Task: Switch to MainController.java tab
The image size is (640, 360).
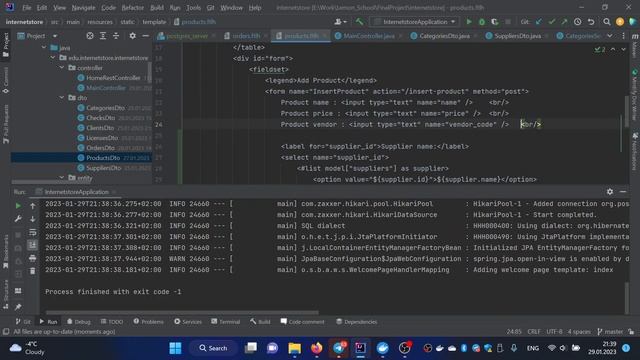Action: point(369,36)
